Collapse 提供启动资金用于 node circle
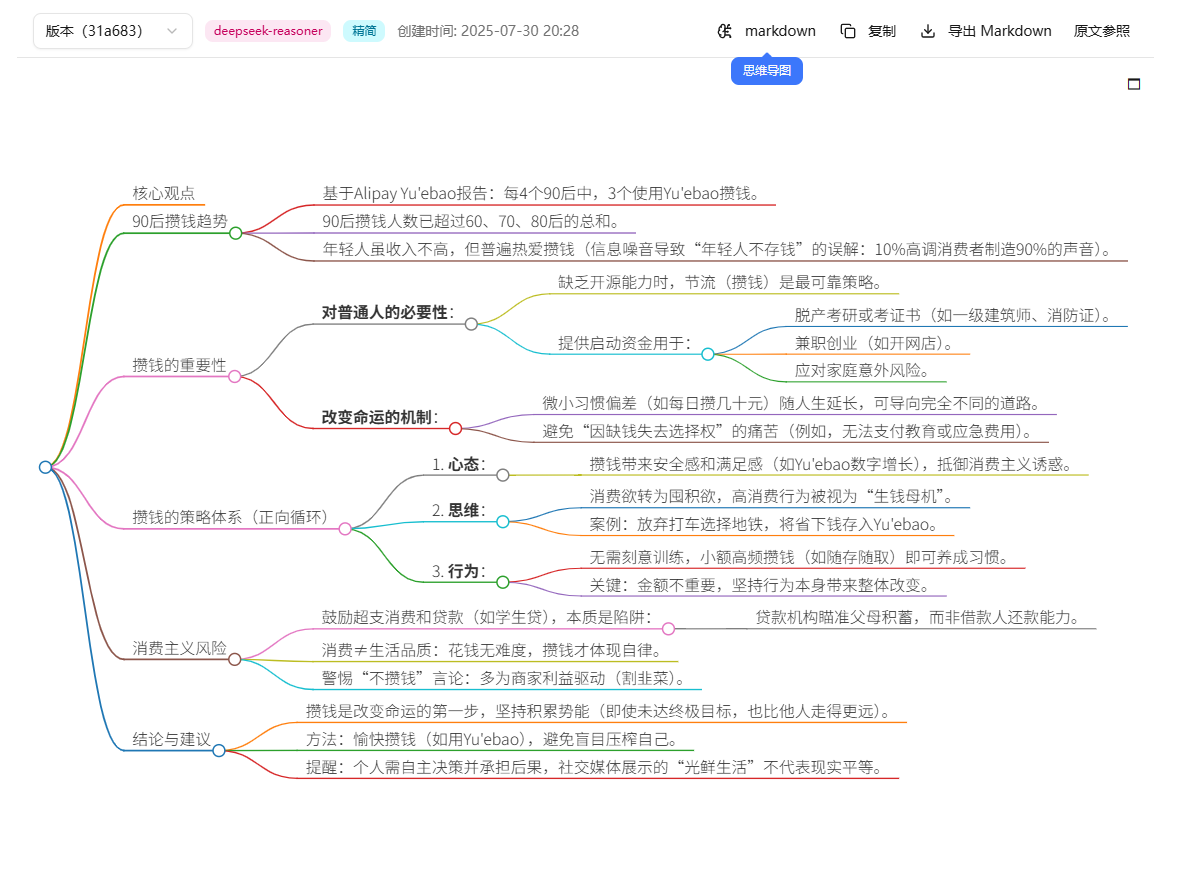This screenshot has height=892, width=1178. coord(708,354)
